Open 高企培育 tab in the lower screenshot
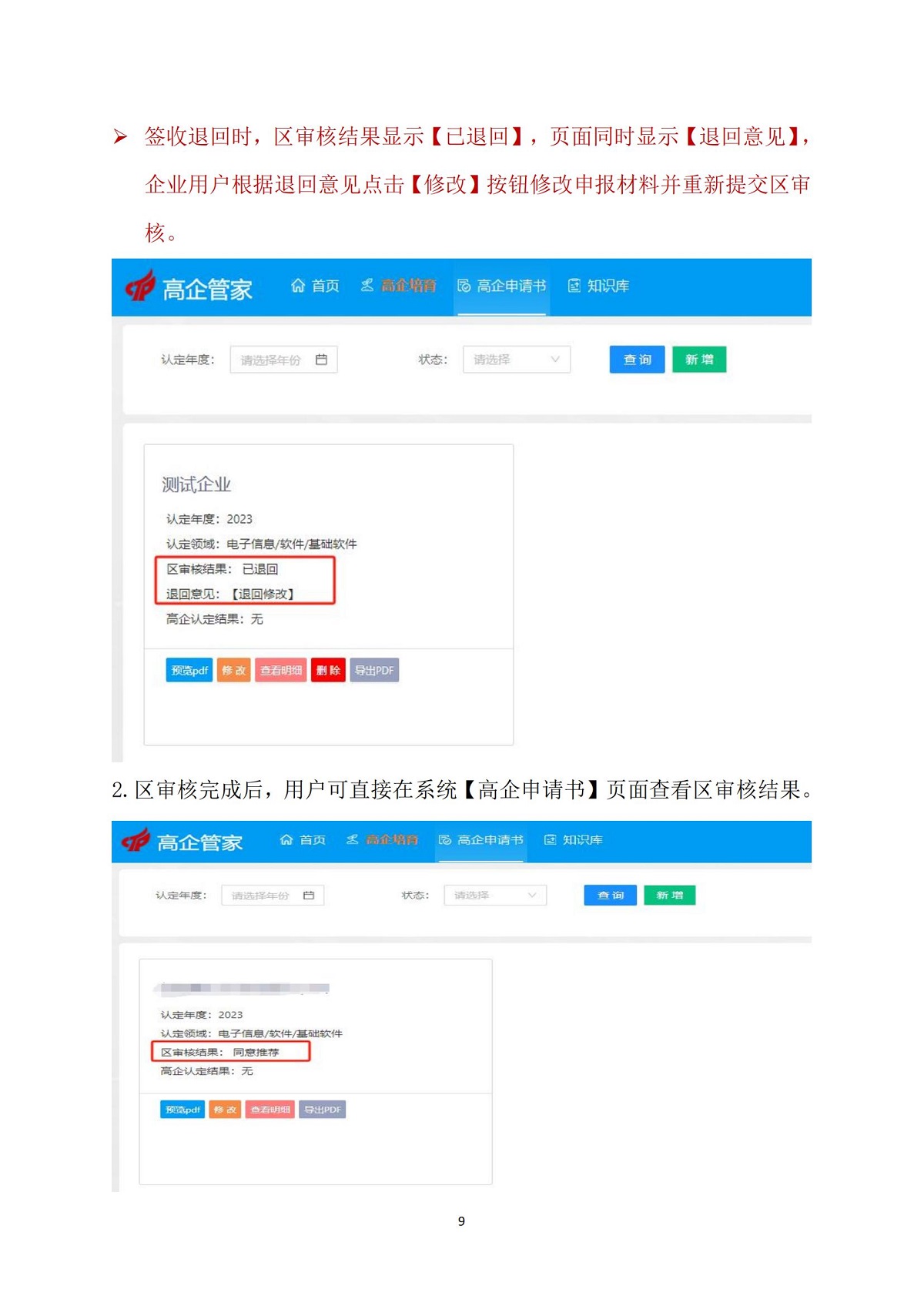Viewport: 924px width, 1306px height. pos(382,839)
